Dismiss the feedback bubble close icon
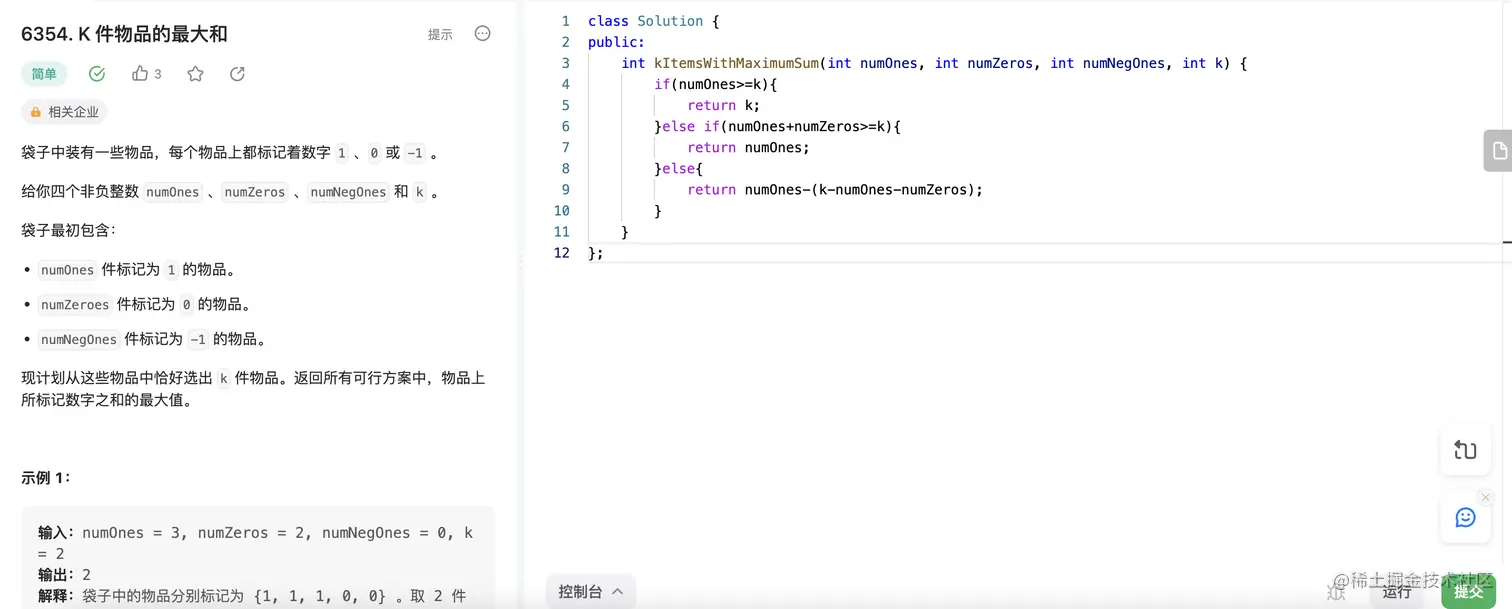Image resolution: width=1512 pixels, height=609 pixels. click(x=1485, y=497)
